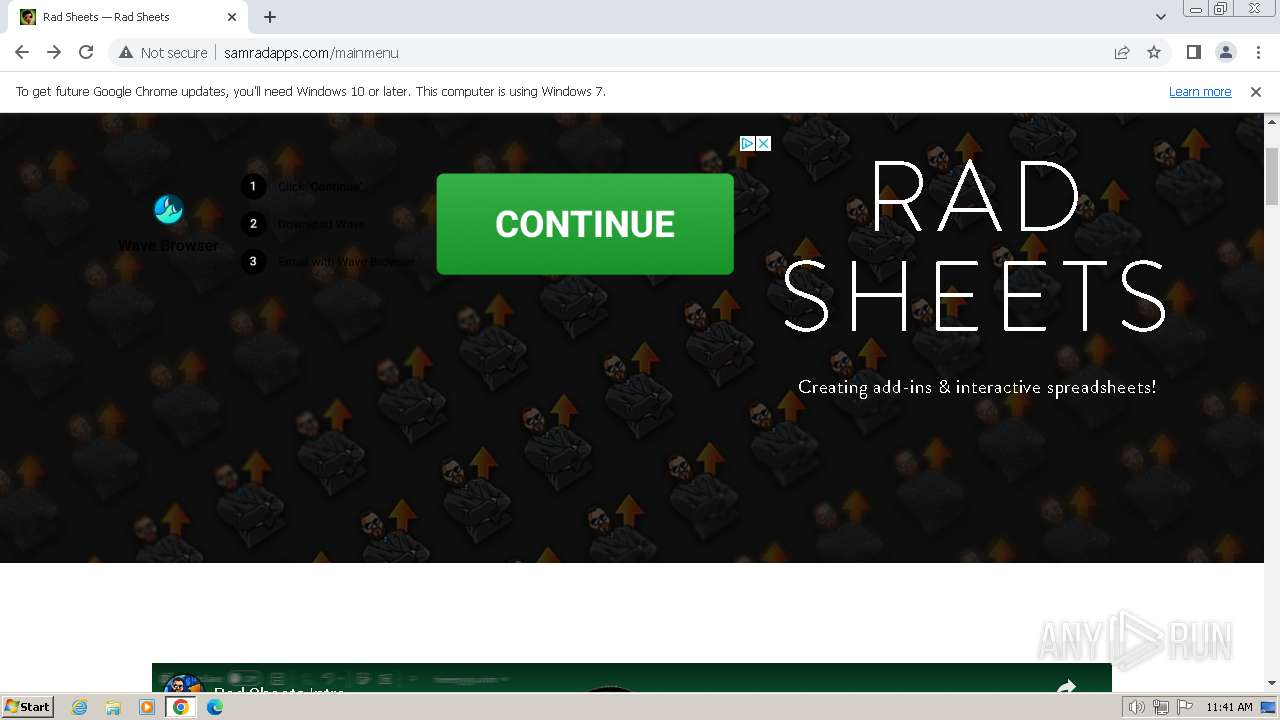Click the scrollbar up arrow

click(1272, 122)
